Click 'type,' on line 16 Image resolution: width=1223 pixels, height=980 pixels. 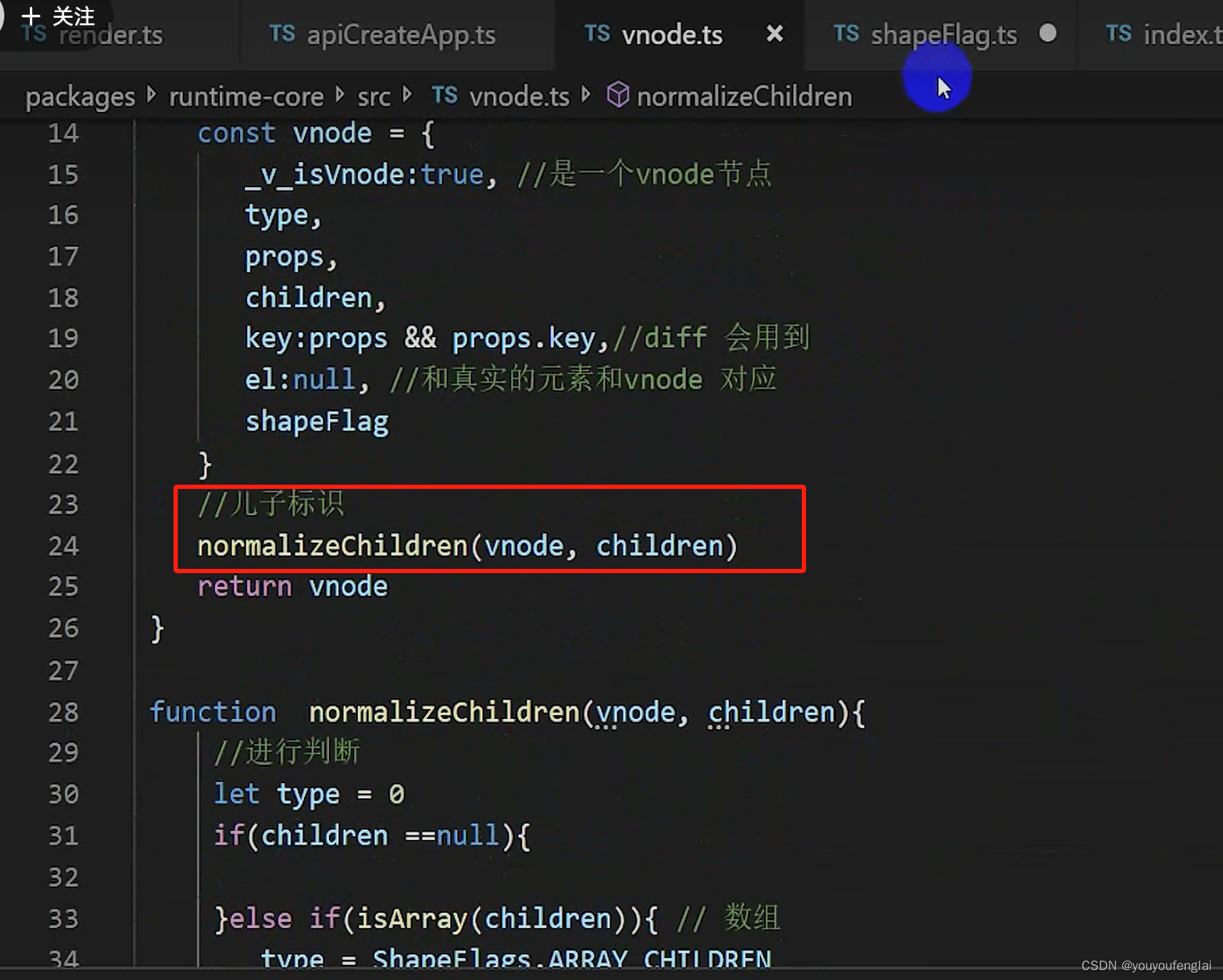[x=283, y=216]
